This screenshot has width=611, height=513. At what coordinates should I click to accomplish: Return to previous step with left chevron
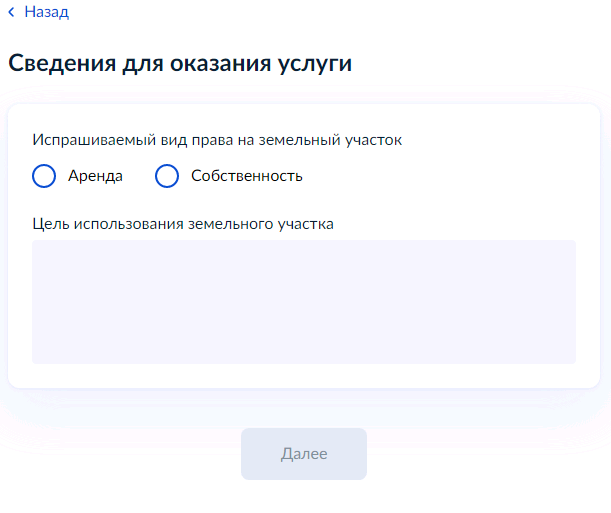11,12
